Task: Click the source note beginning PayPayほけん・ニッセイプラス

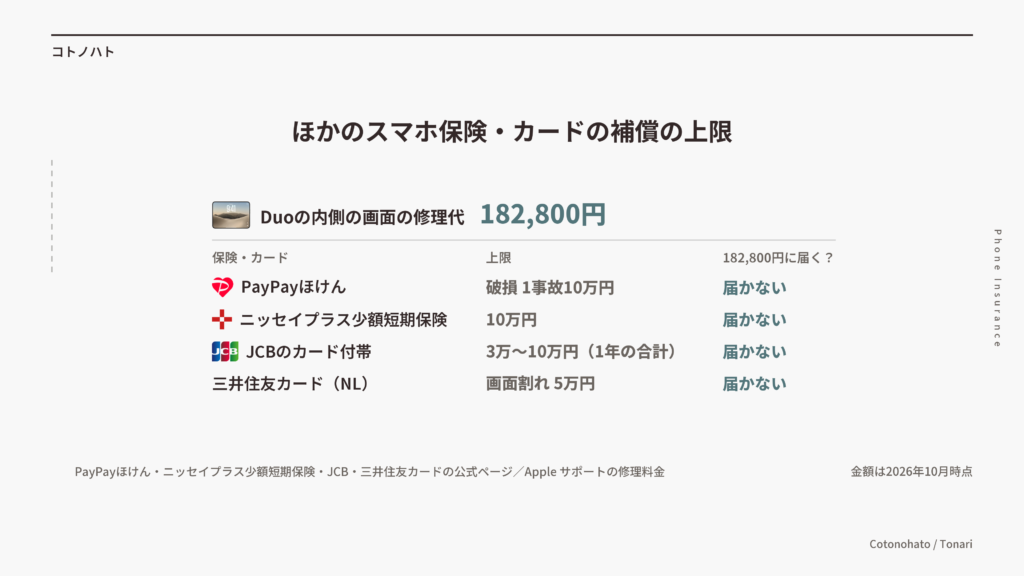Action: pos(370,472)
